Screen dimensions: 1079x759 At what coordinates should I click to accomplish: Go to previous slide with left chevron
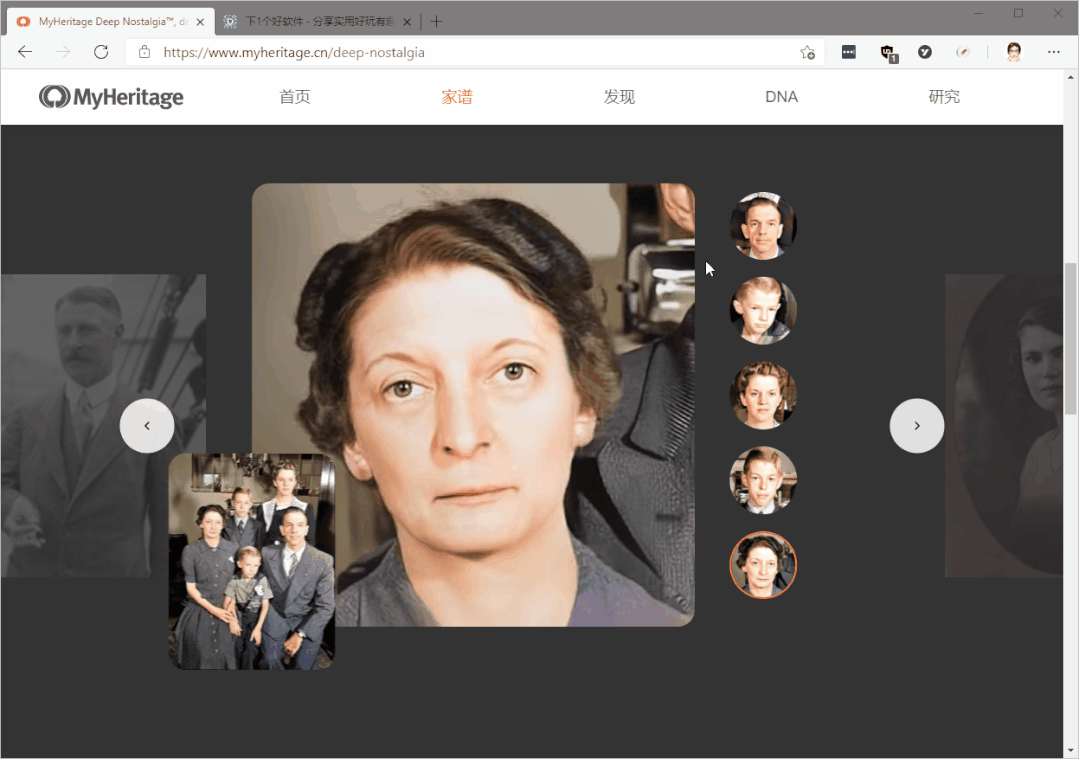[147, 426]
